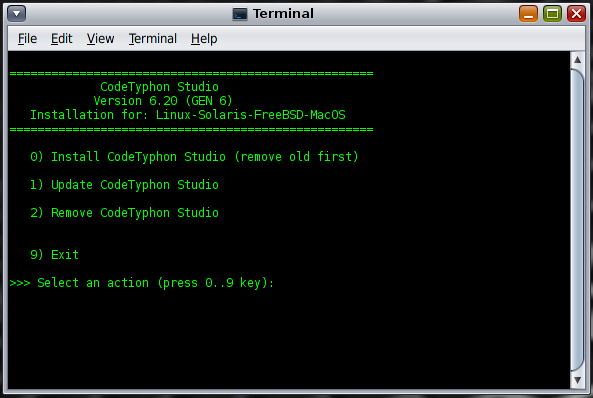
Task: Open the Edit menu
Action: point(62,39)
